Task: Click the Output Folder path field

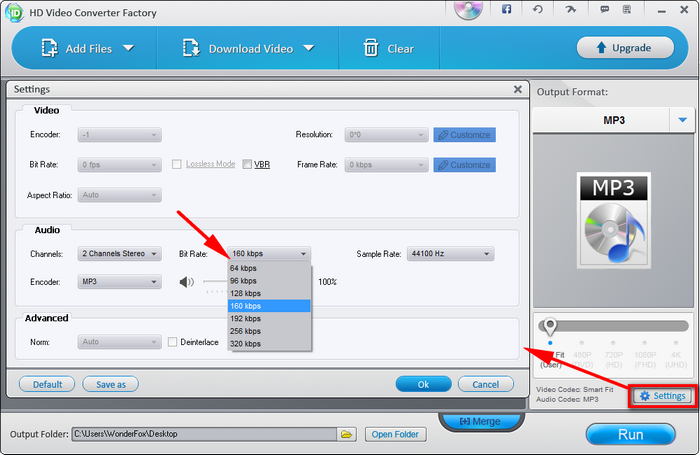Action: 204,434
